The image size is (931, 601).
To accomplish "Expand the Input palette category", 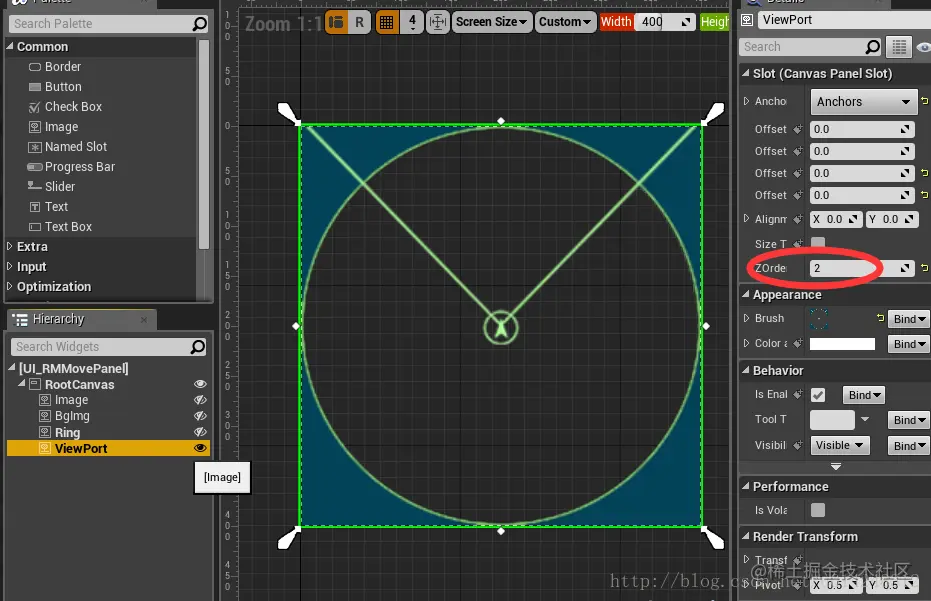I will pyautogui.click(x=10, y=266).
